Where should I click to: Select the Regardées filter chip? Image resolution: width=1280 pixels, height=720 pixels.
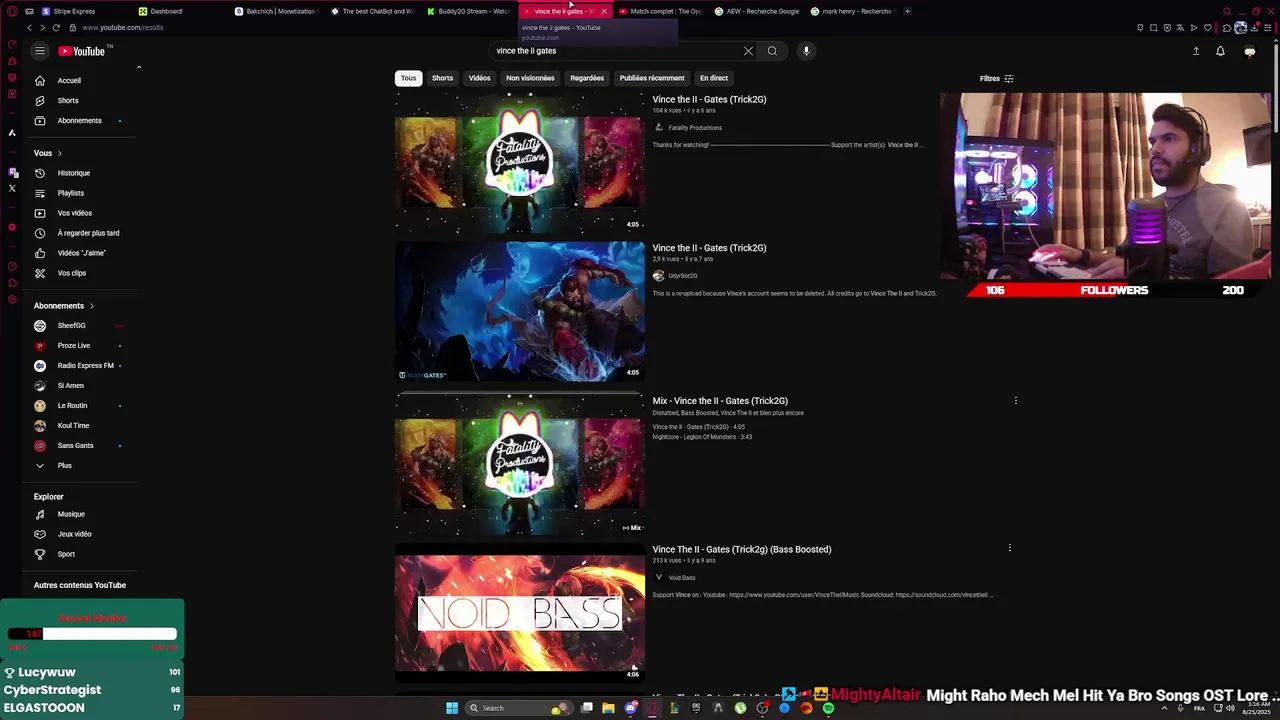(587, 78)
